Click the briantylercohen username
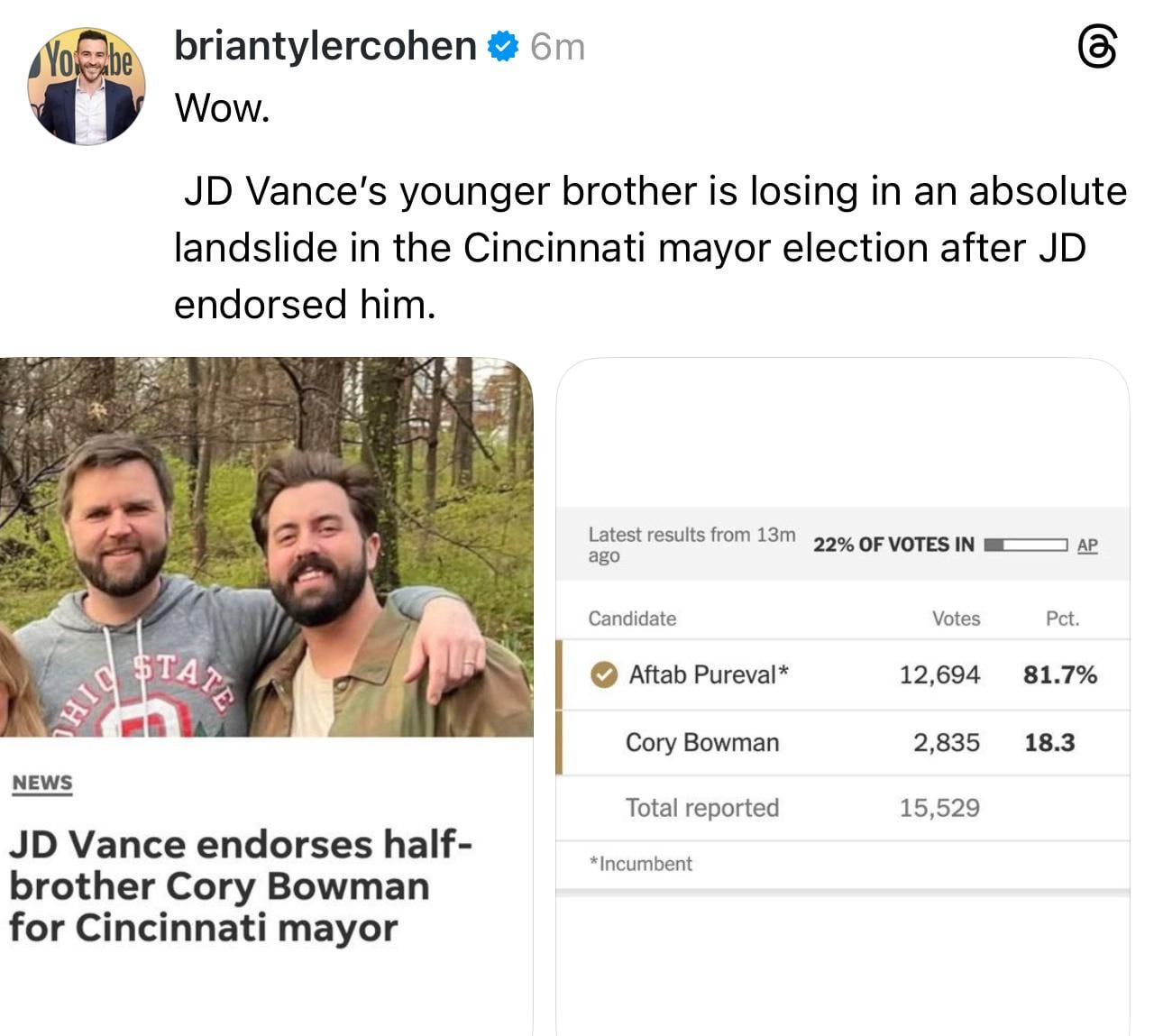Image resolution: width=1163 pixels, height=1036 pixels. click(325, 46)
